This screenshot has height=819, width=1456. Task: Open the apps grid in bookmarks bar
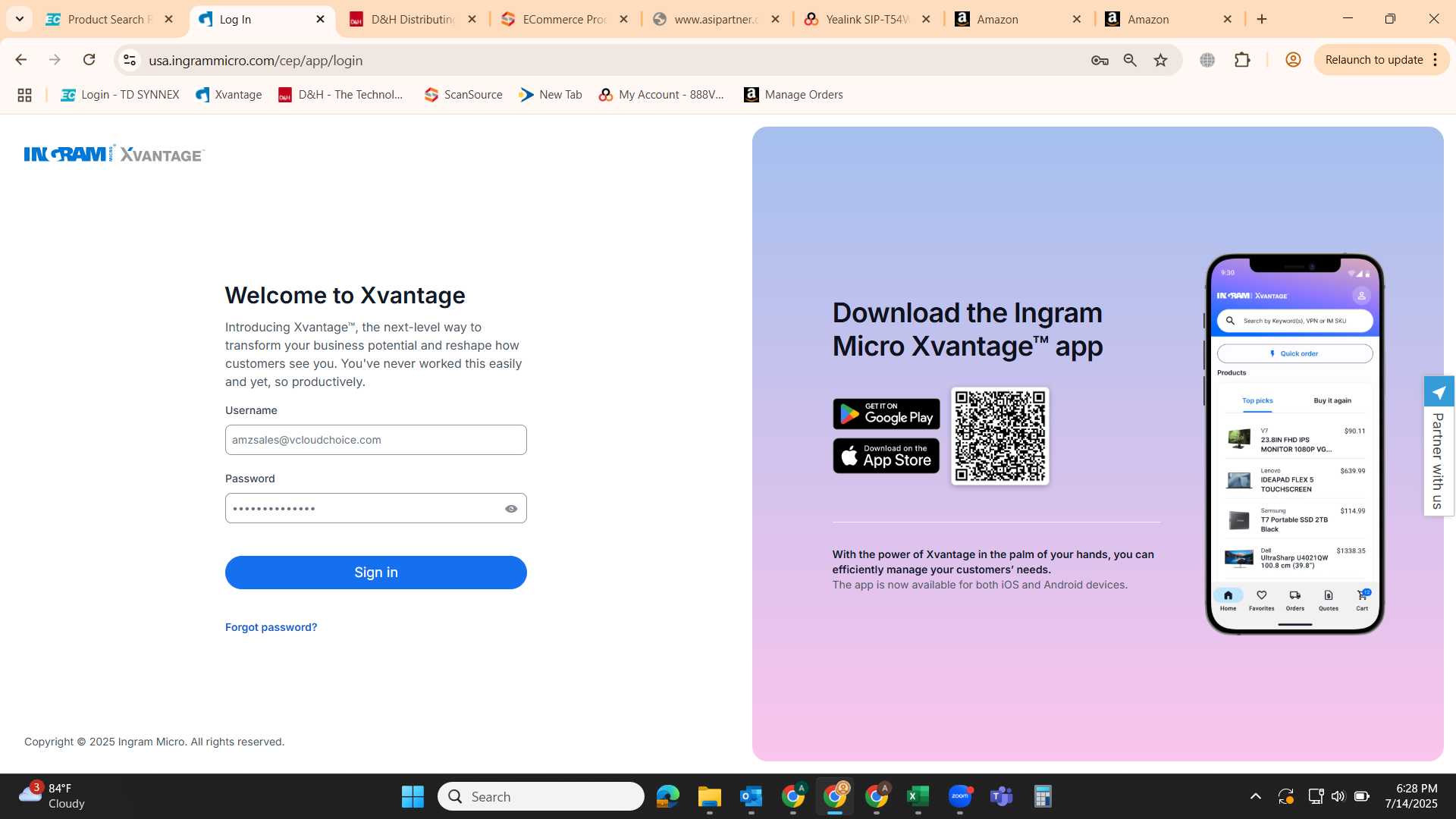(24, 95)
